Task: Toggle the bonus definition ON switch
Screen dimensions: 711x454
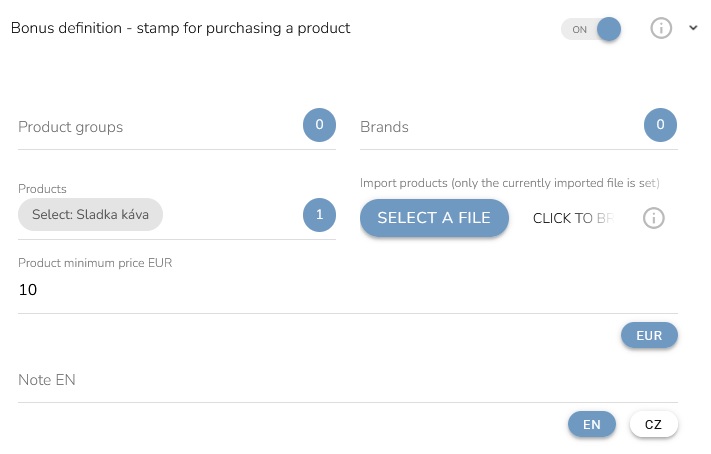Action: (591, 29)
